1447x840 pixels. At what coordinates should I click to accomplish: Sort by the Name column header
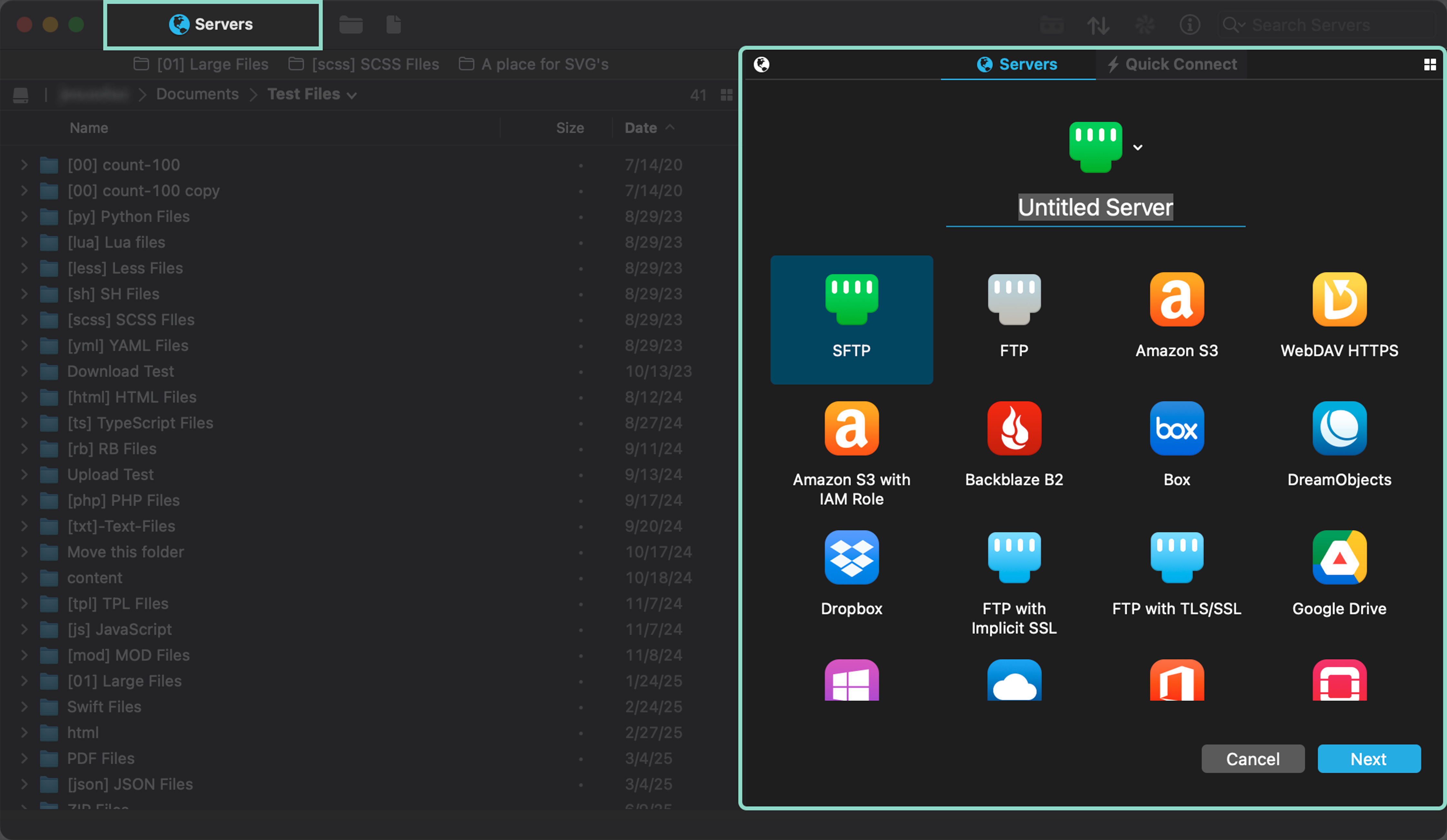point(89,128)
